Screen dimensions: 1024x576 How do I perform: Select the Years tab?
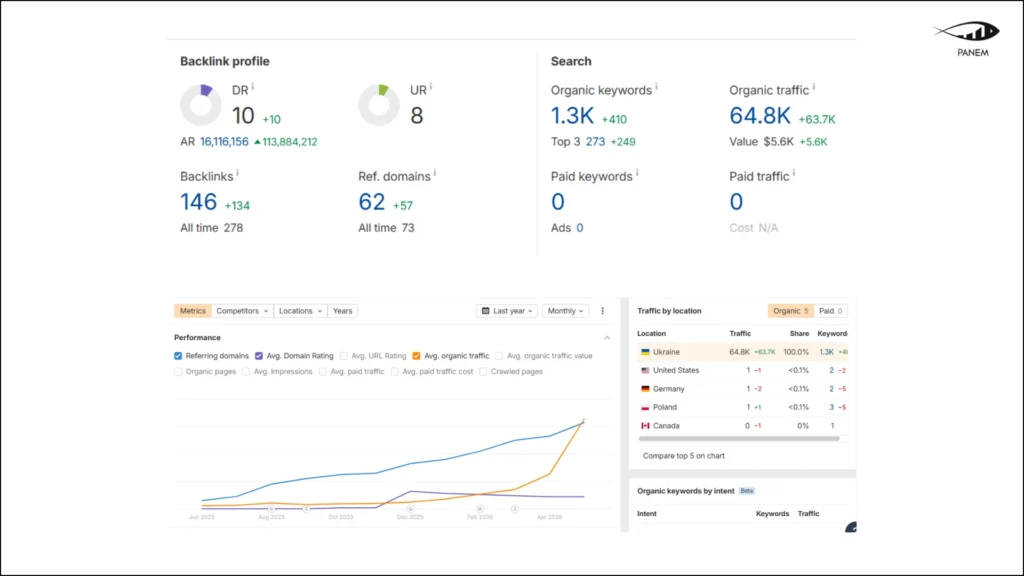click(x=342, y=311)
